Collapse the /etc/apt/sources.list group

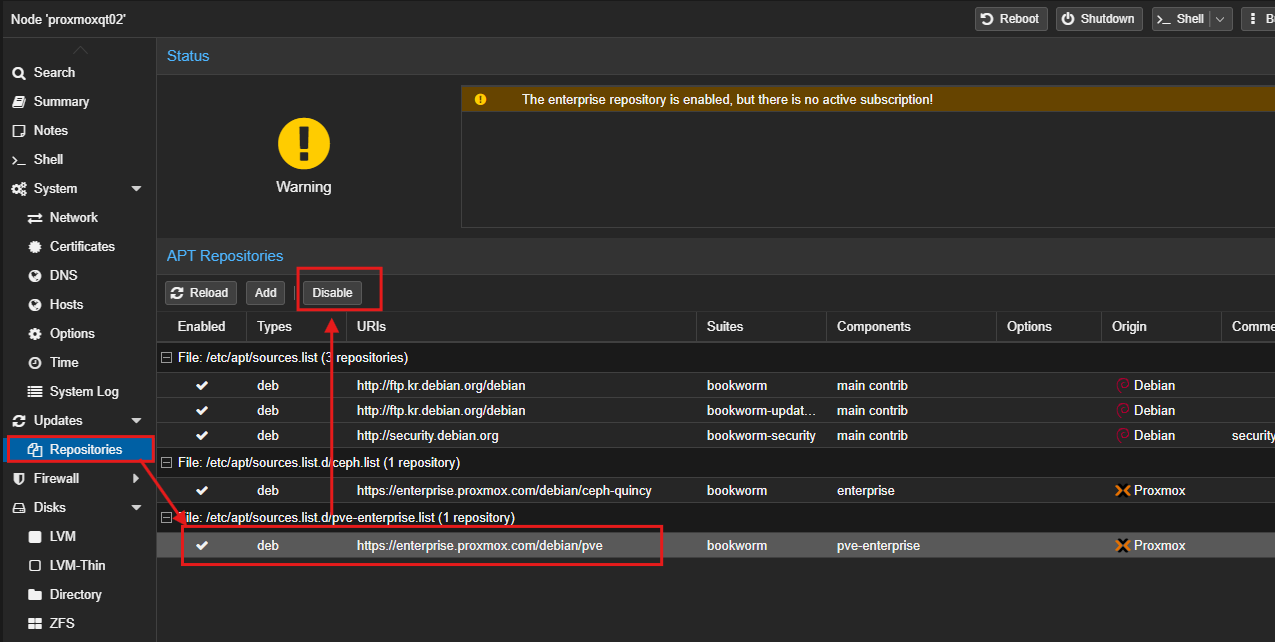166,357
